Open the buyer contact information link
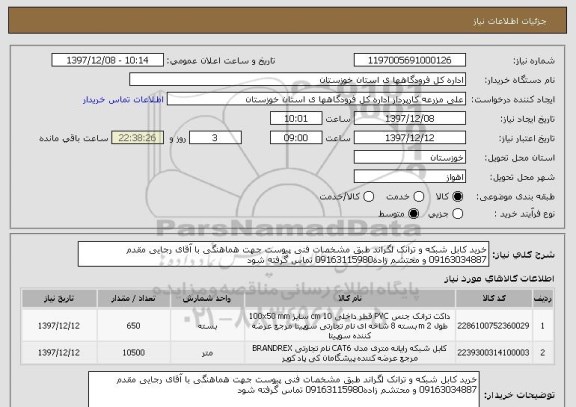576x407 pixels. [123, 100]
